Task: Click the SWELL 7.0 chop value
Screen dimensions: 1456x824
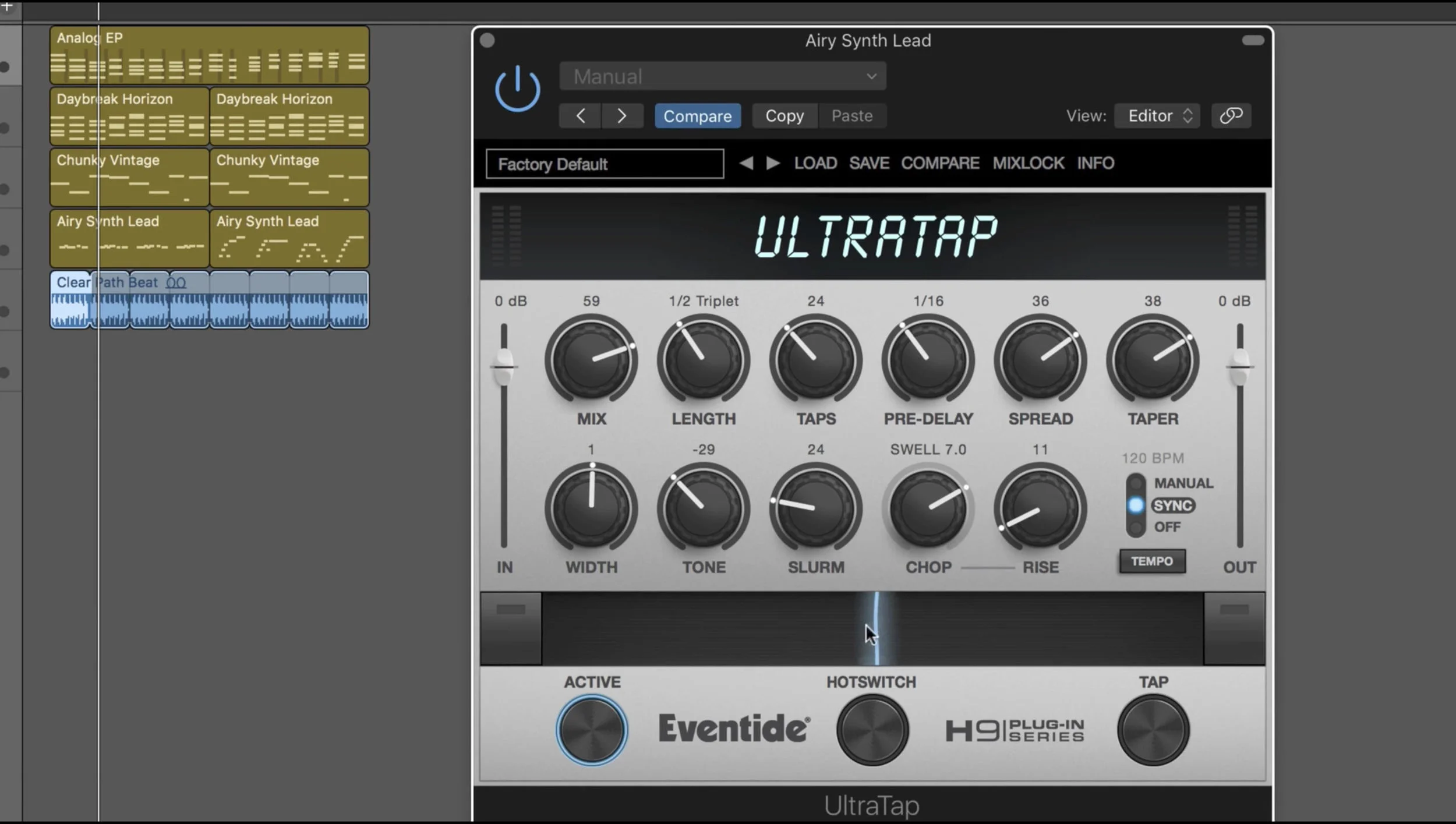Action: point(928,450)
